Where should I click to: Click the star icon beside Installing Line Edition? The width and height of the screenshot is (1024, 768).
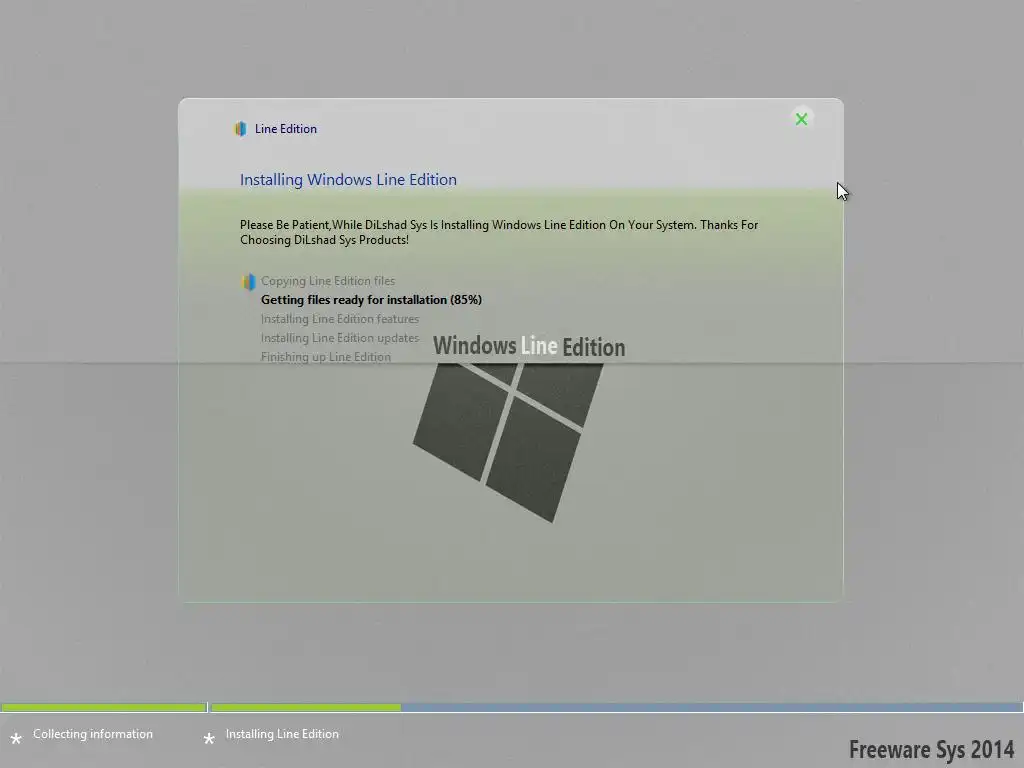point(209,739)
